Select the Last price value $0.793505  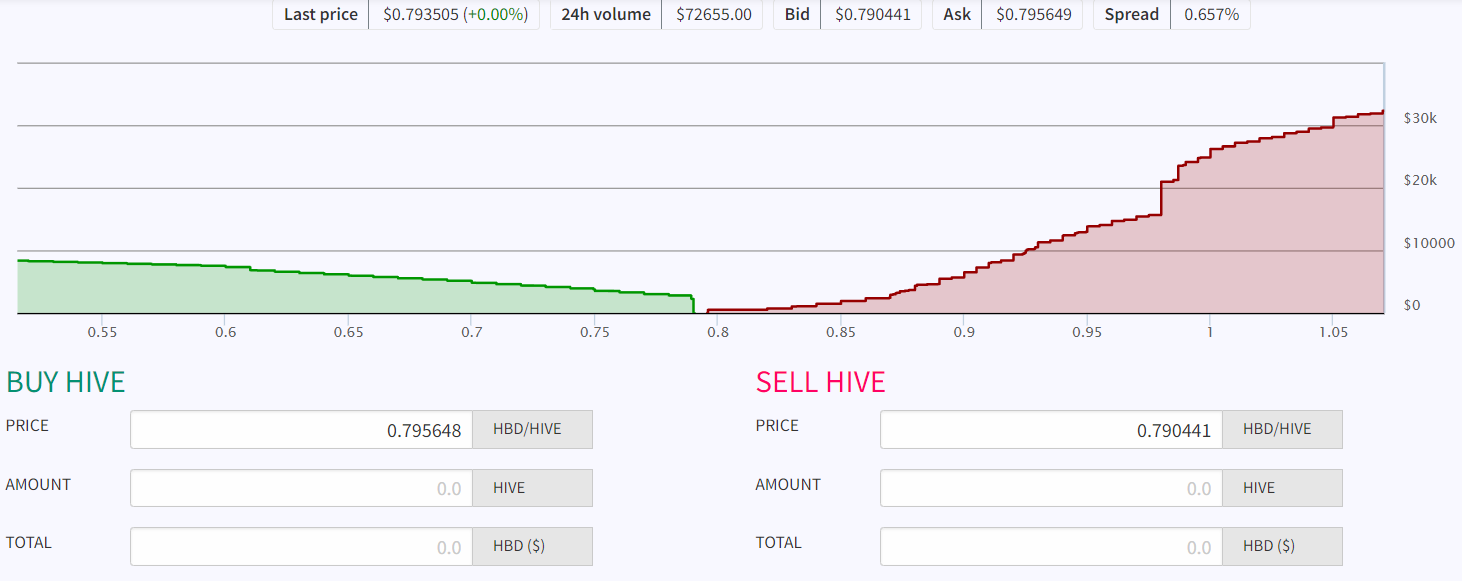point(420,15)
